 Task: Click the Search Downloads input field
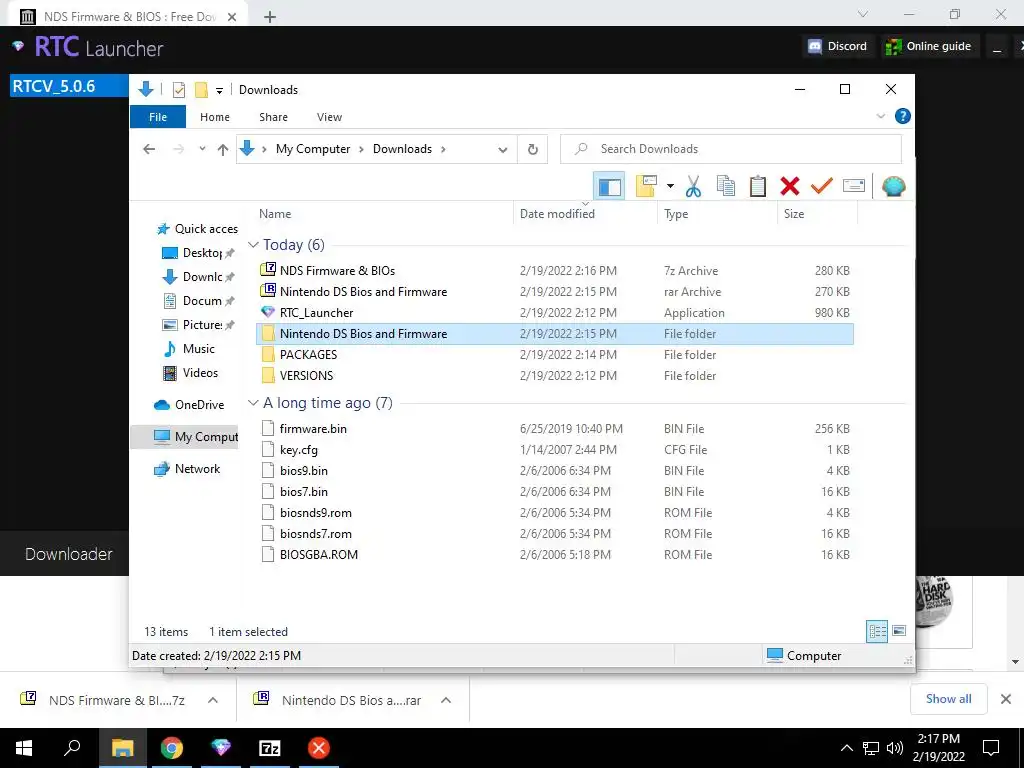coord(731,149)
